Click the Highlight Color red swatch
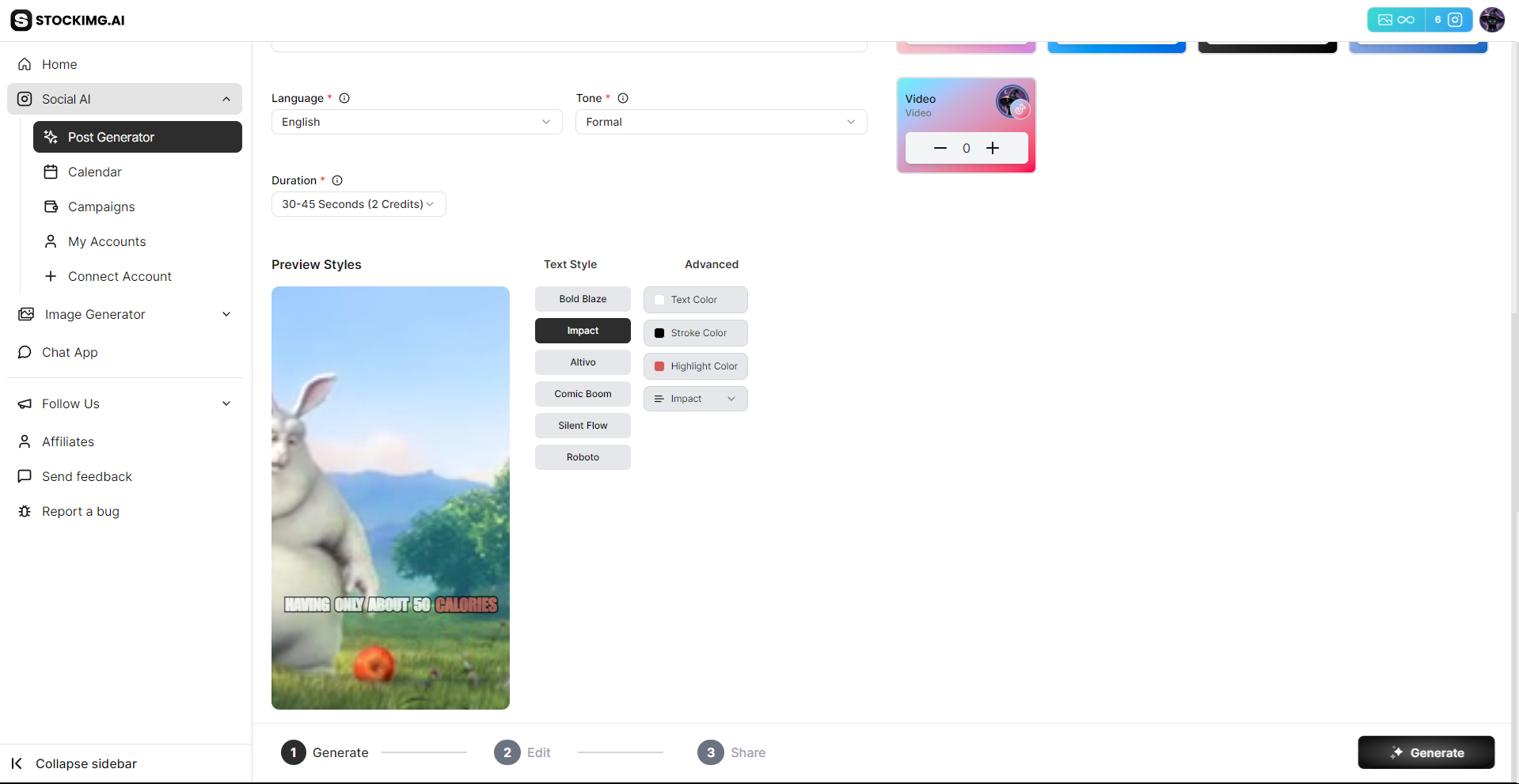This screenshot has height=784, width=1519. click(x=660, y=365)
